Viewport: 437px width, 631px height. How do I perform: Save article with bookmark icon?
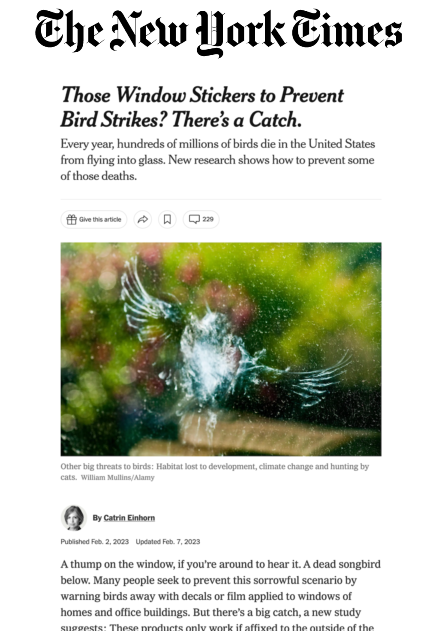click(x=167, y=219)
